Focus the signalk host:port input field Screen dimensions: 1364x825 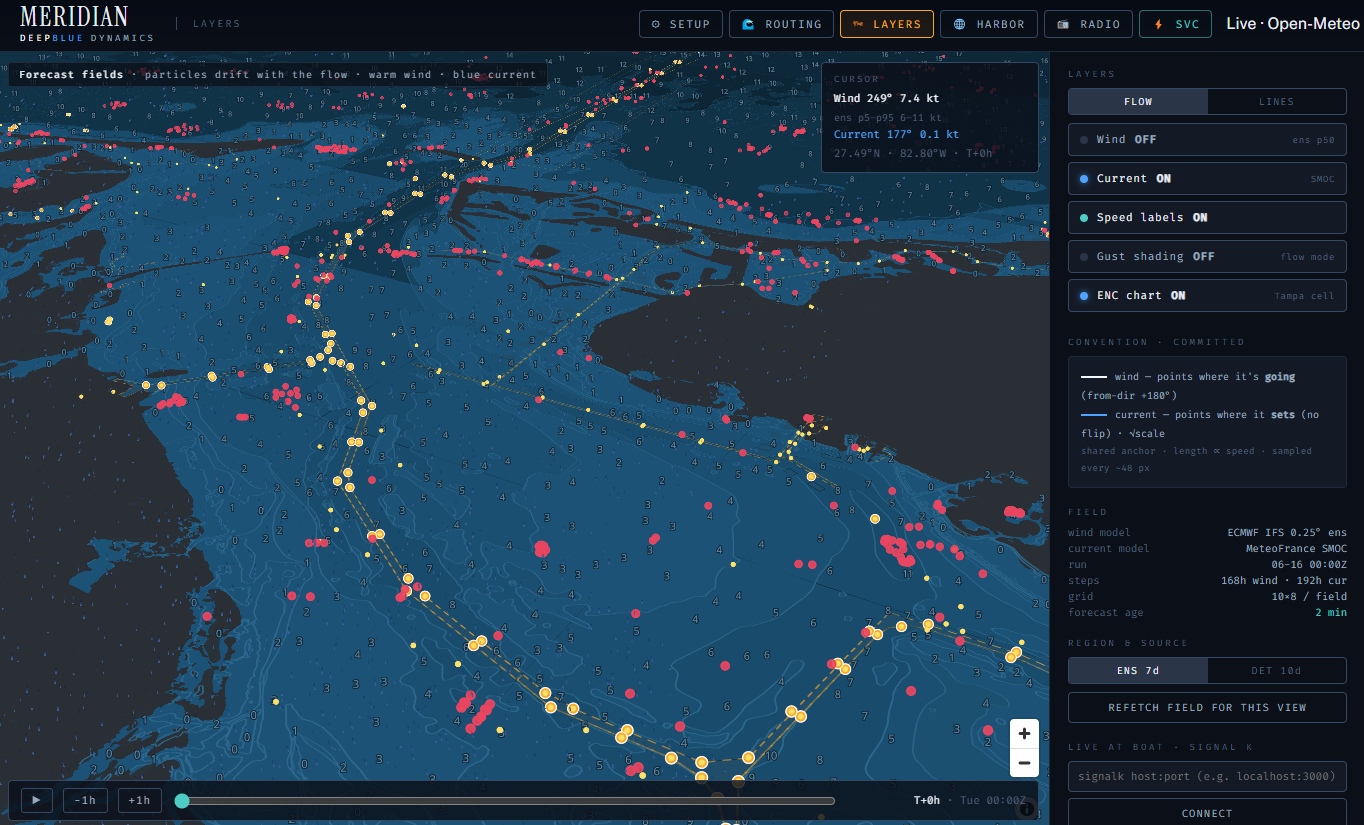click(1207, 776)
